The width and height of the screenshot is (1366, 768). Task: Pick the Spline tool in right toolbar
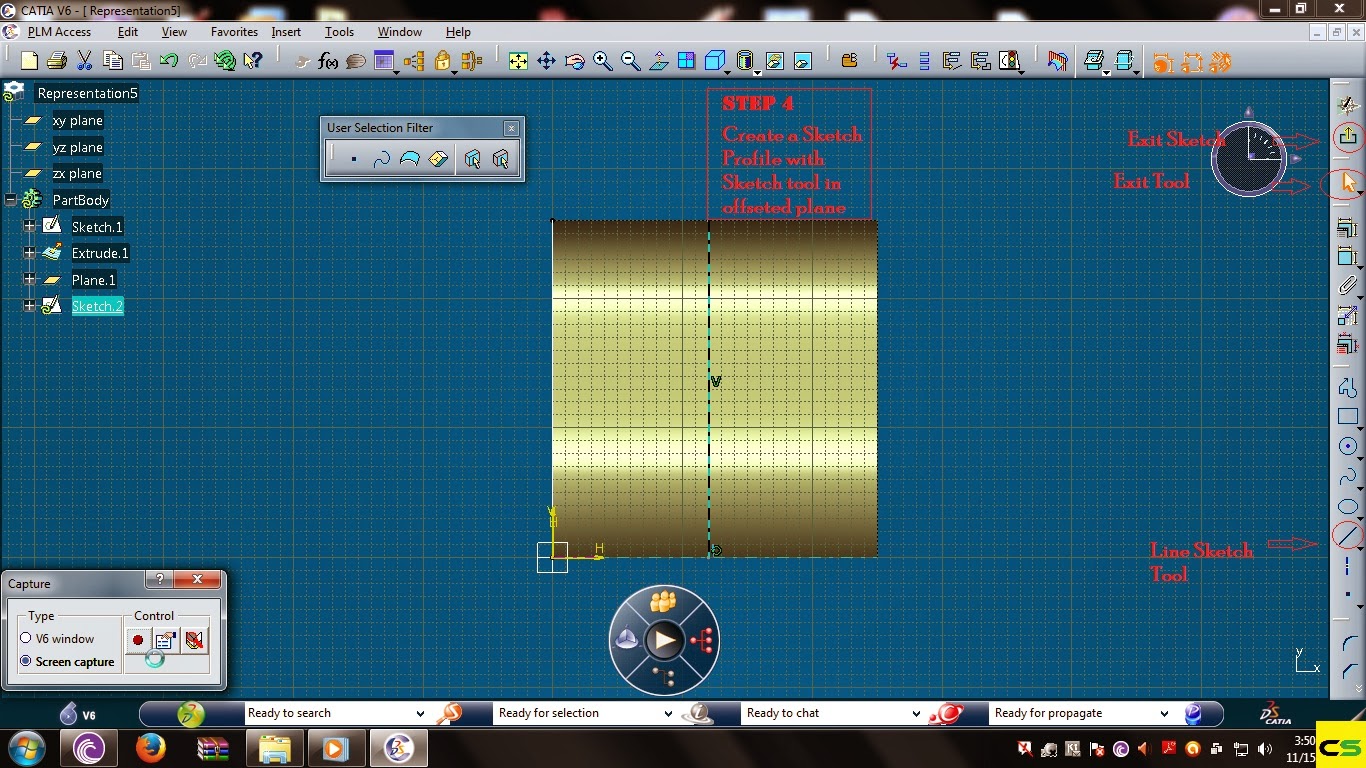point(1347,476)
